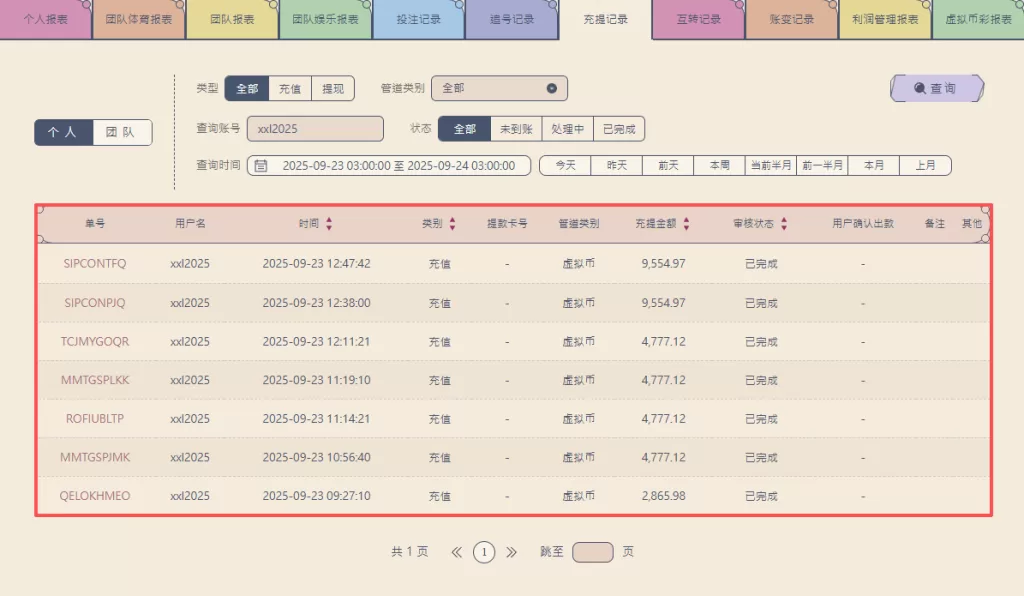Click the 跳至 page number box
Screen dimensions: 1024x596
593,552
